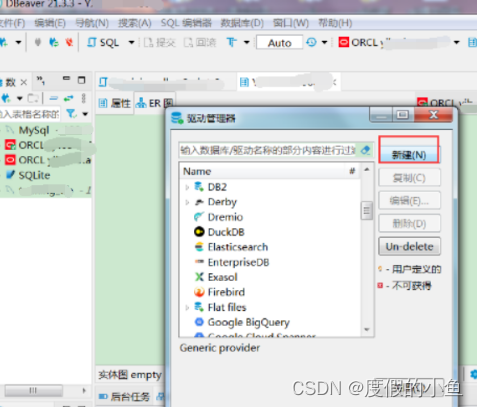Click the transaction mode toolbar icon

coord(232,42)
